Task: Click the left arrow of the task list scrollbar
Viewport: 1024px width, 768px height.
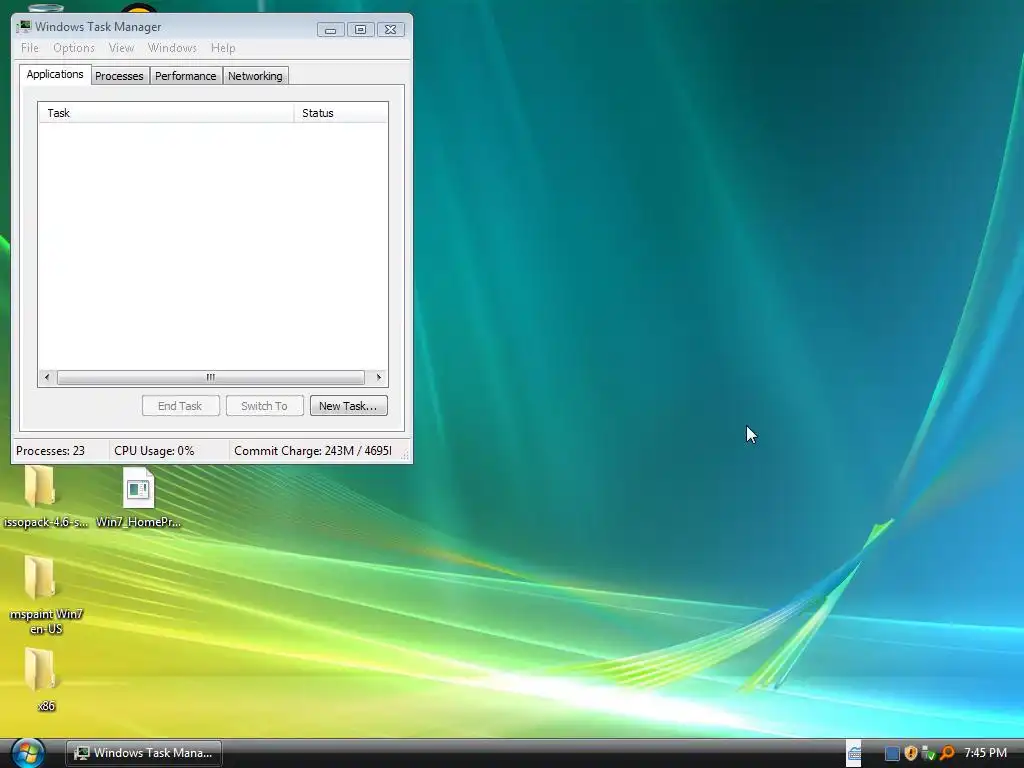Action: [47, 377]
